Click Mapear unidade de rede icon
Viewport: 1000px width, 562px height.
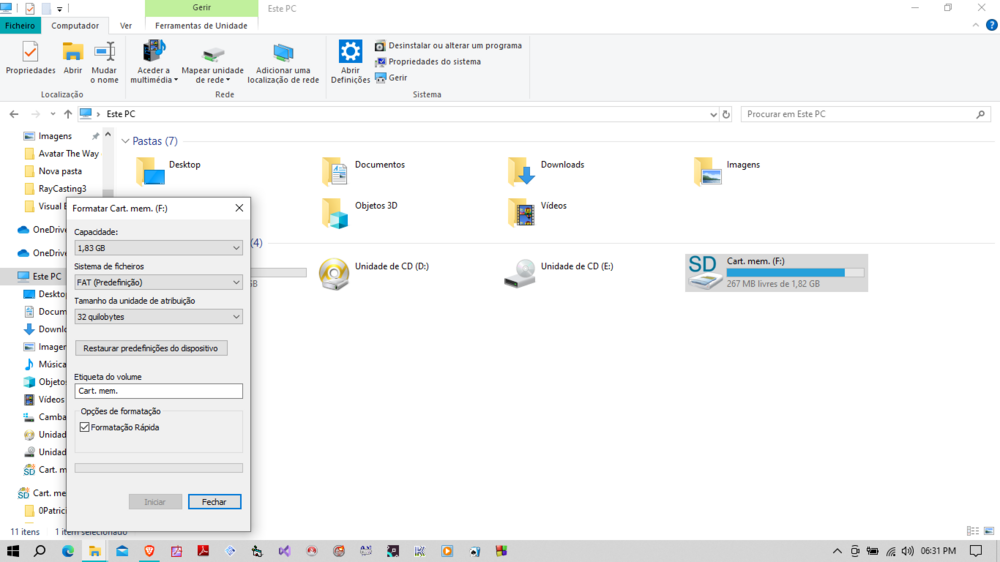tap(212, 64)
